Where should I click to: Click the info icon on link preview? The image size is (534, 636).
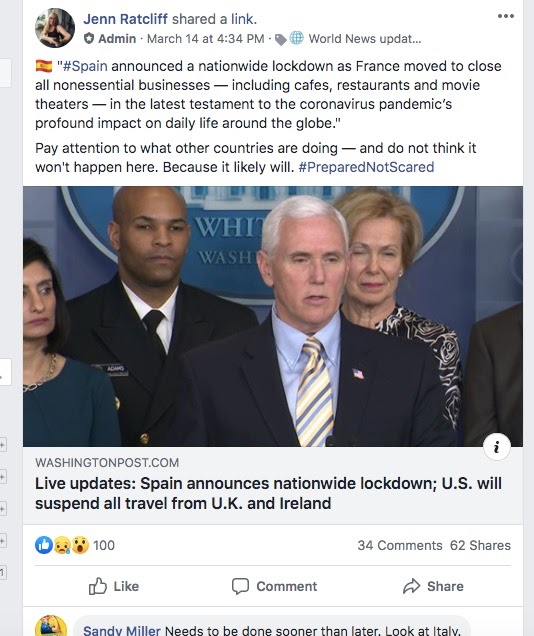(x=497, y=447)
